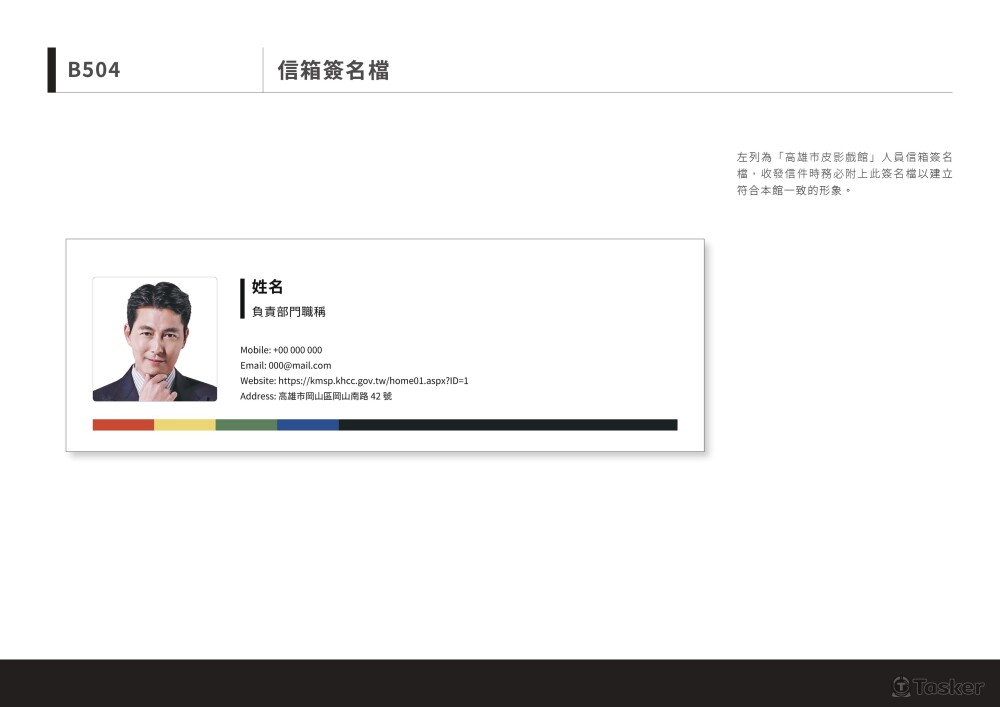Image resolution: width=1000 pixels, height=707 pixels.
Task: Click the Tasker logo icon in footer
Action: coord(901,687)
